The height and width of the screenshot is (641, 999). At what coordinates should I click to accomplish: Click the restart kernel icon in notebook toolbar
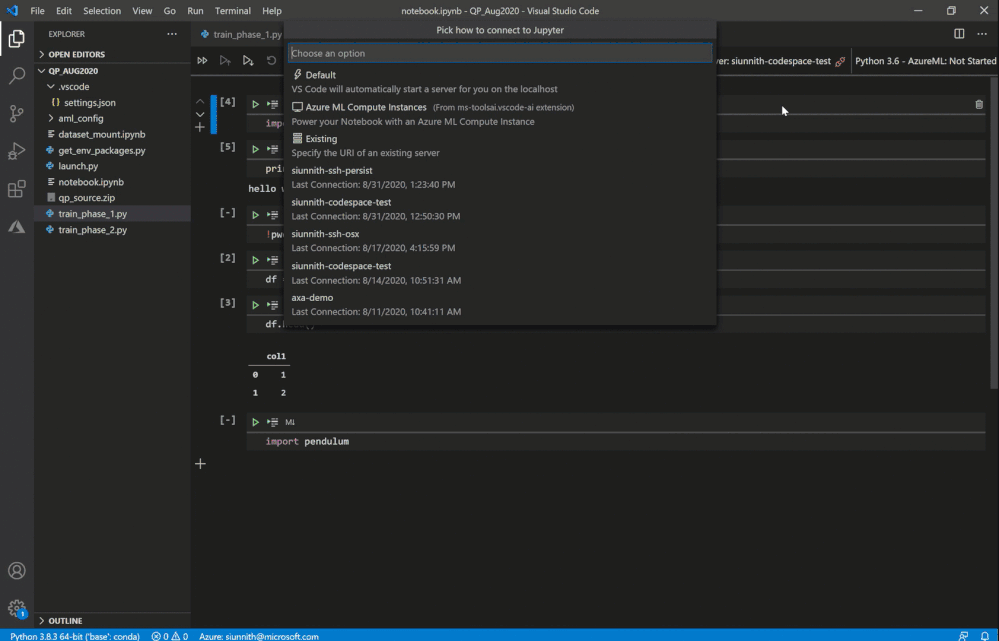[x=271, y=61]
